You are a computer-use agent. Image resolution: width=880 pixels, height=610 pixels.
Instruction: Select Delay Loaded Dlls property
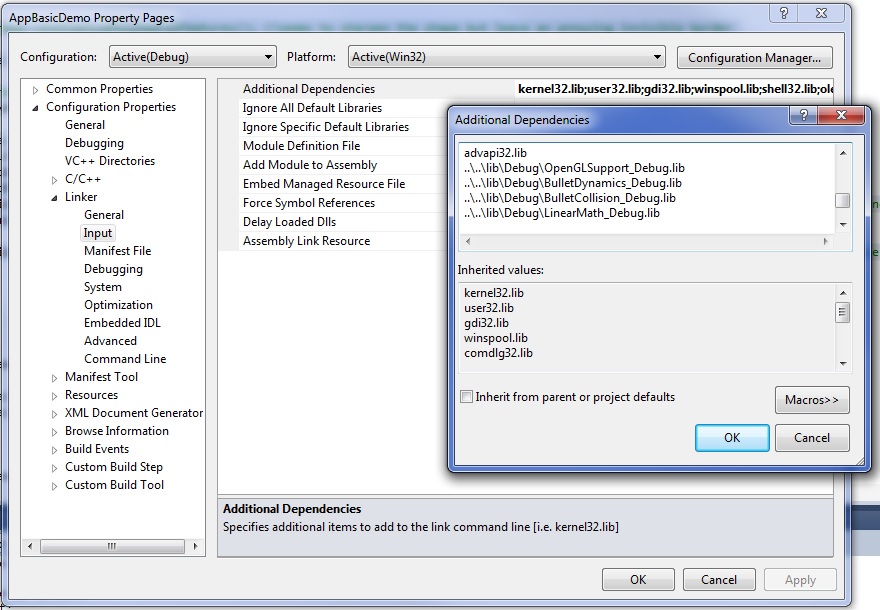point(289,222)
